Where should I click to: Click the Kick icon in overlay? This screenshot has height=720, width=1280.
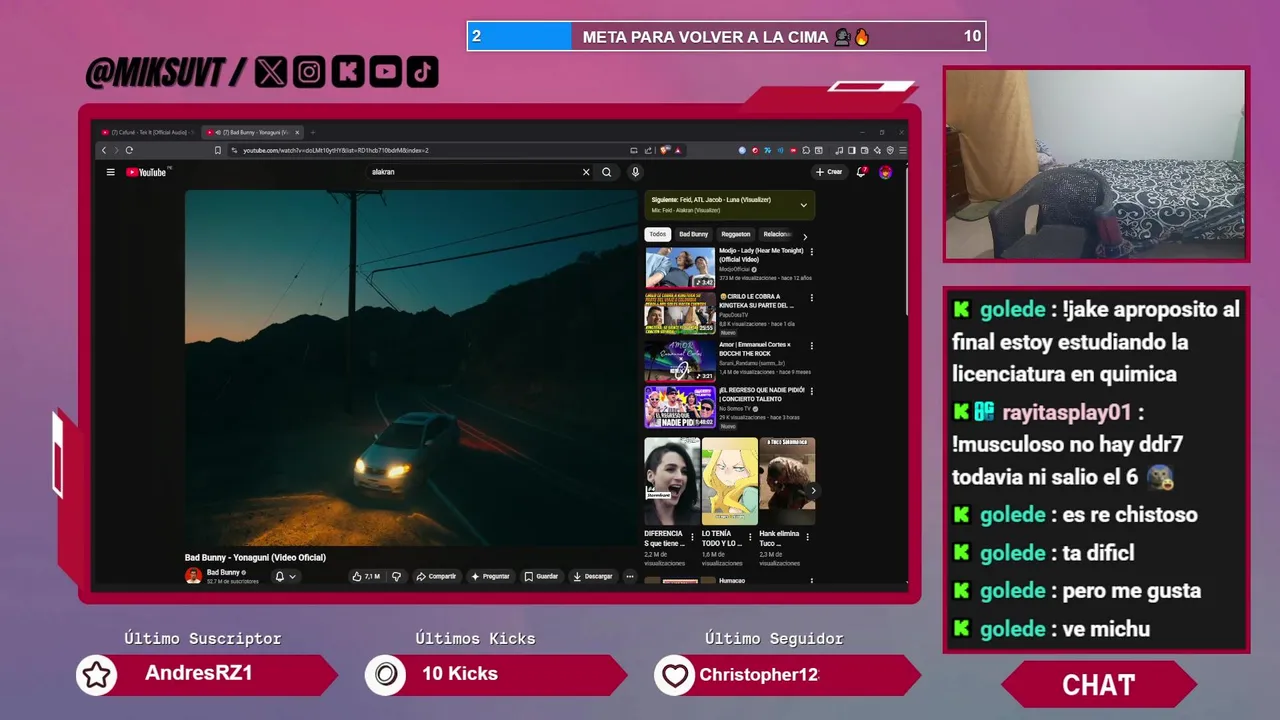click(x=347, y=71)
